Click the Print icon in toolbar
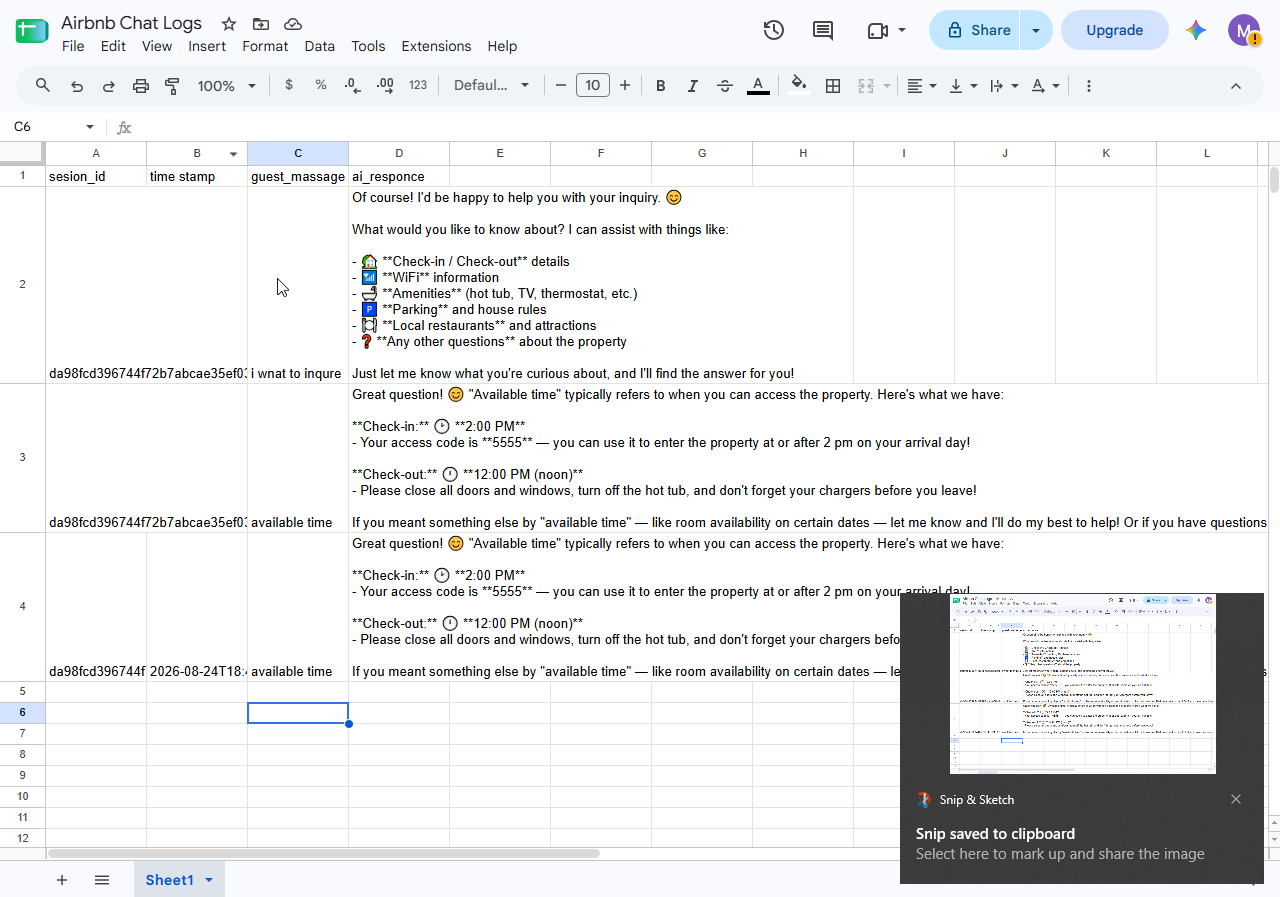 [141, 86]
